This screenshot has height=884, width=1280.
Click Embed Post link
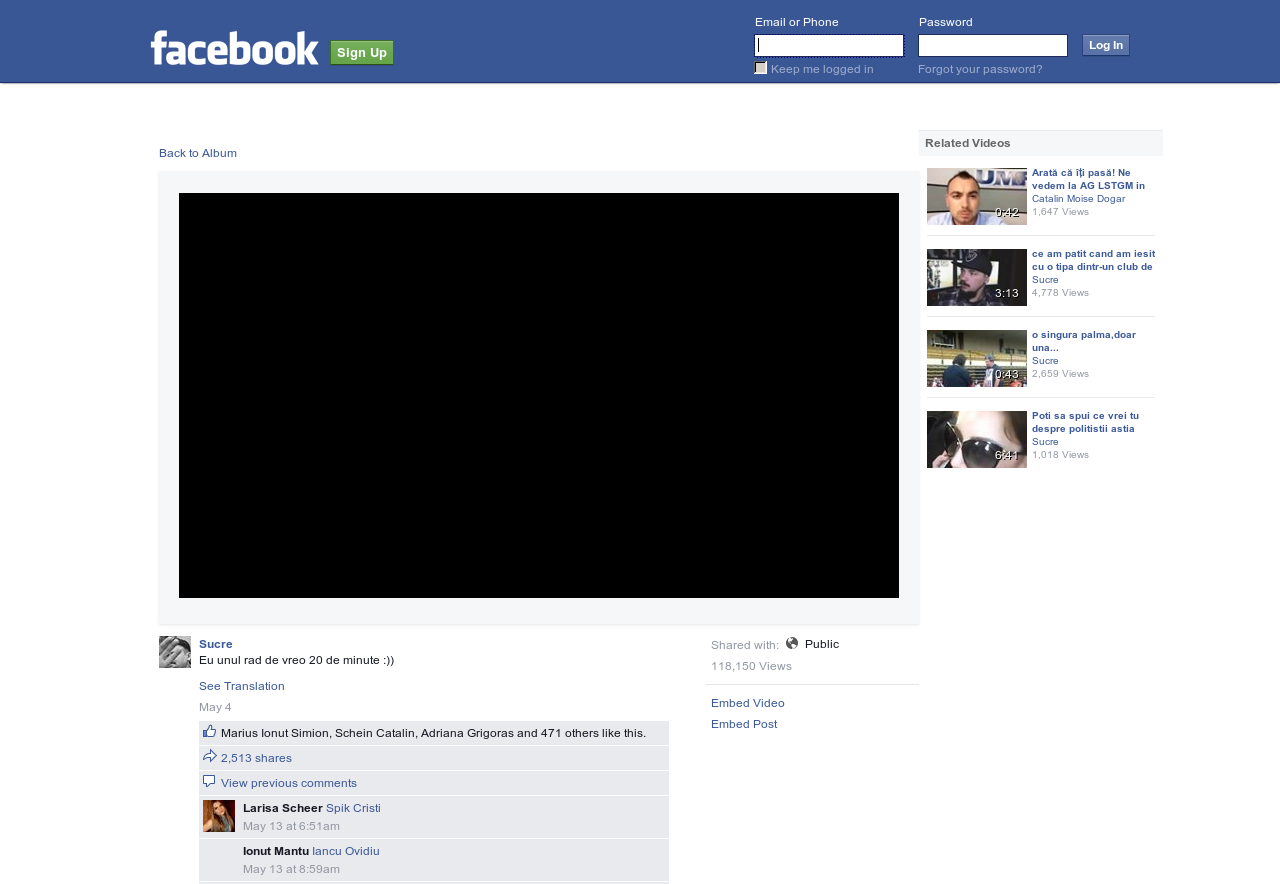tap(744, 724)
